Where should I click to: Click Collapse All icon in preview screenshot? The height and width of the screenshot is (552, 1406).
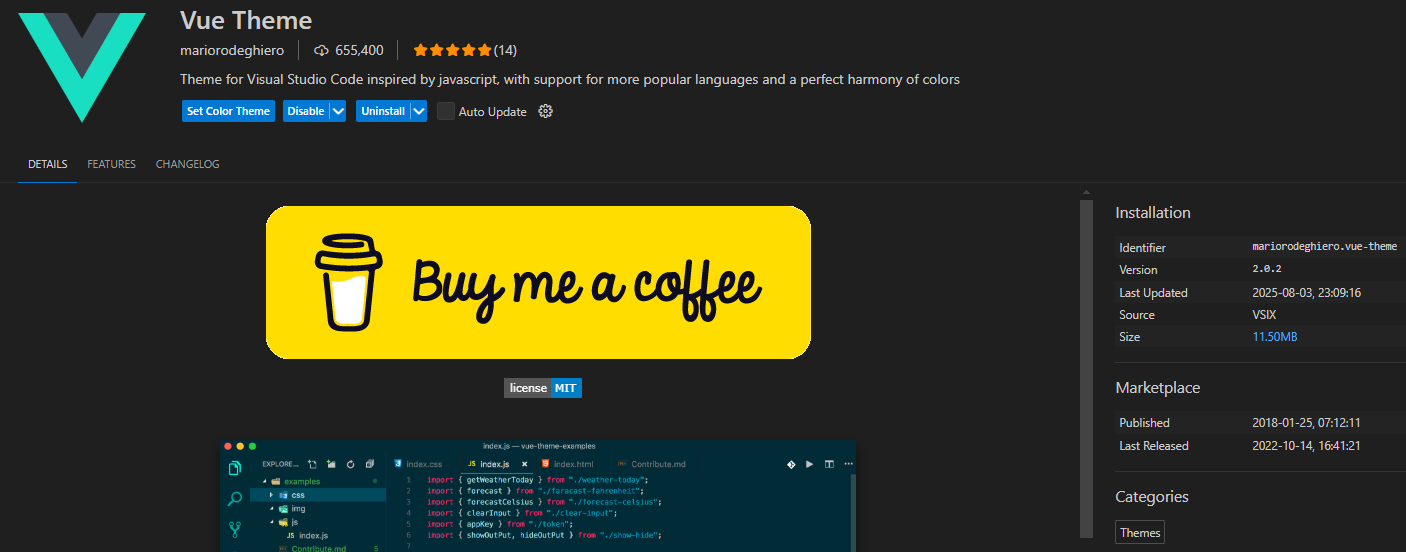(x=369, y=464)
